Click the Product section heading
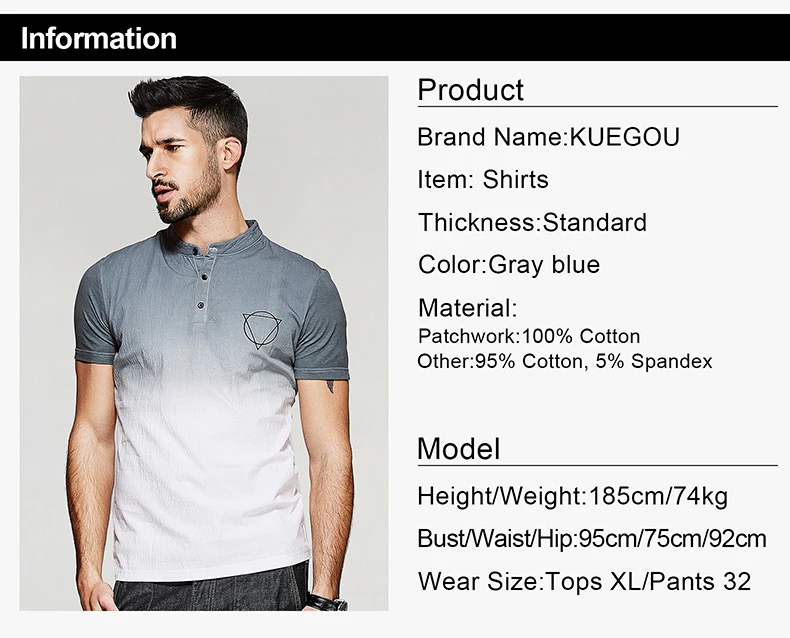This screenshot has width=790, height=638. tap(471, 90)
